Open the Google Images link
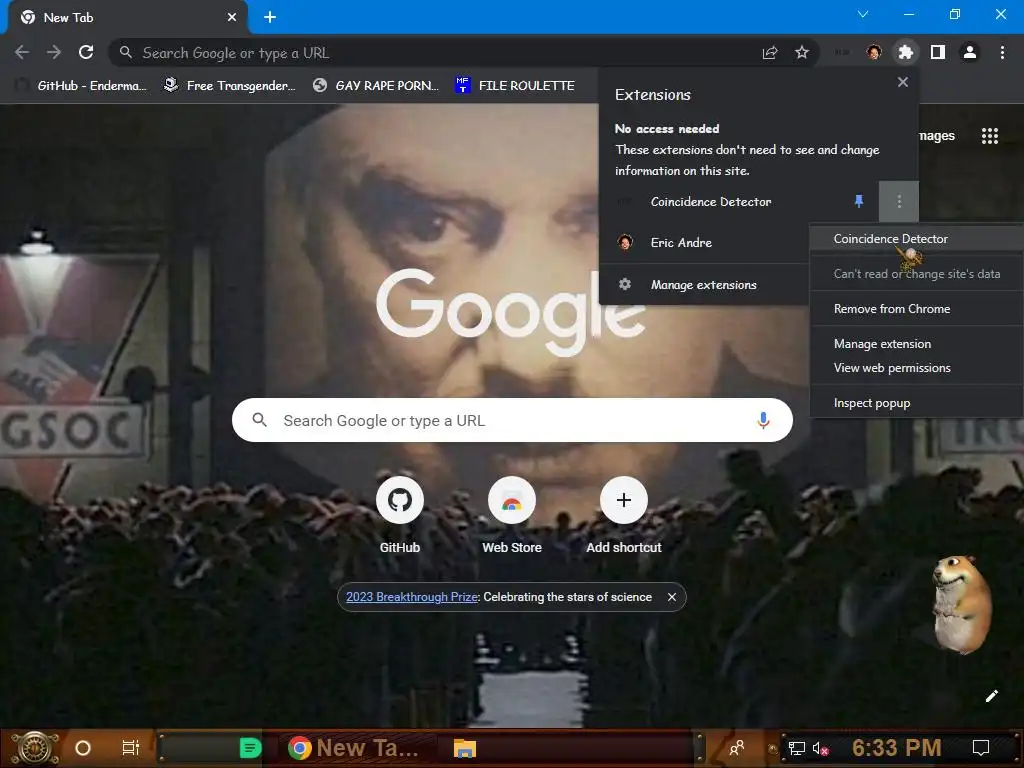The image size is (1024, 768). [x=937, y=136]
